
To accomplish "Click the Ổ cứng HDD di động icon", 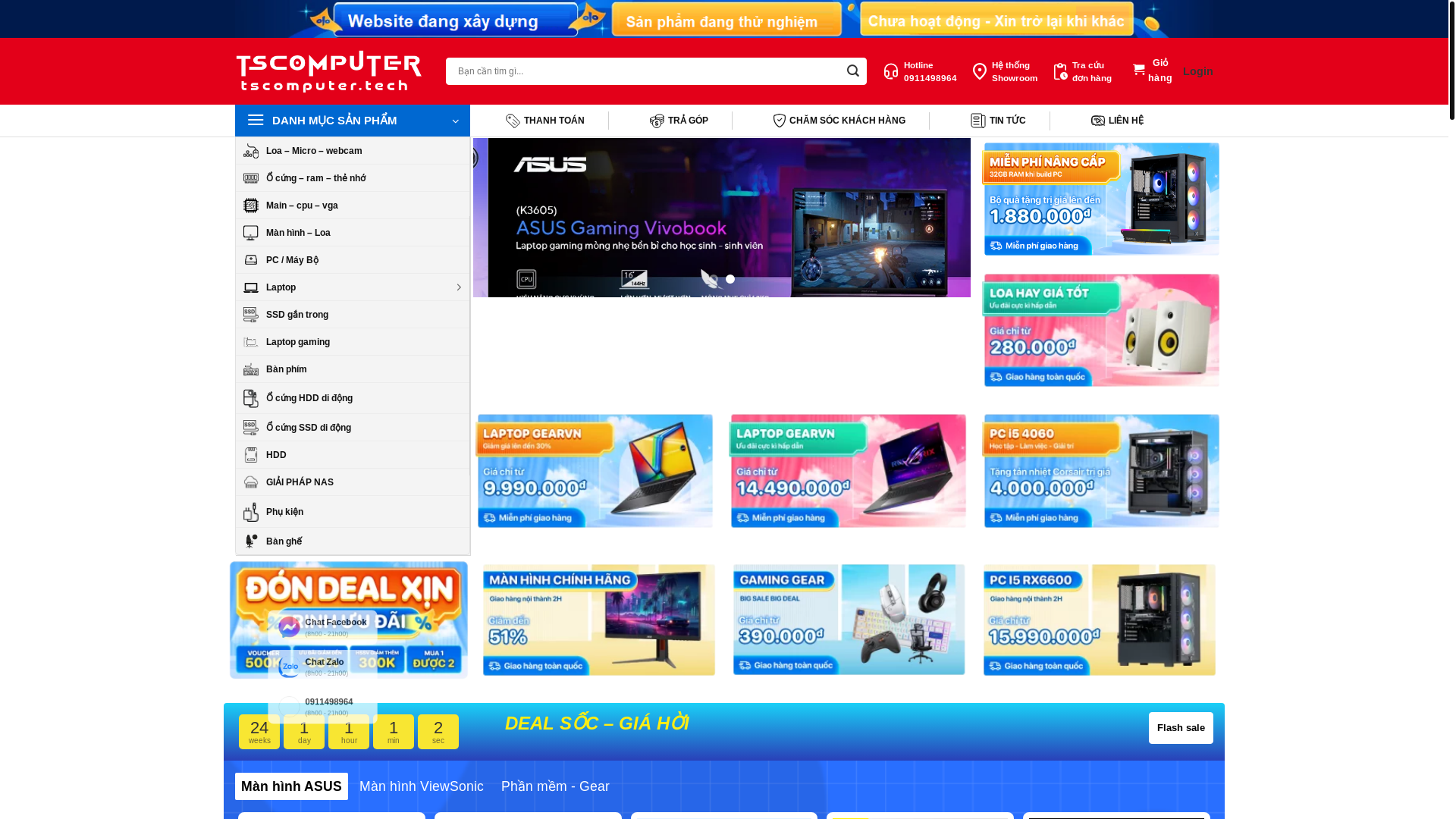I will pos(251,398).
